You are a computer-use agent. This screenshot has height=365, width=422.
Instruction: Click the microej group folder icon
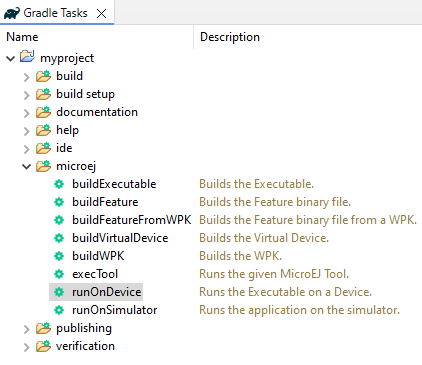tap(44, 166)
